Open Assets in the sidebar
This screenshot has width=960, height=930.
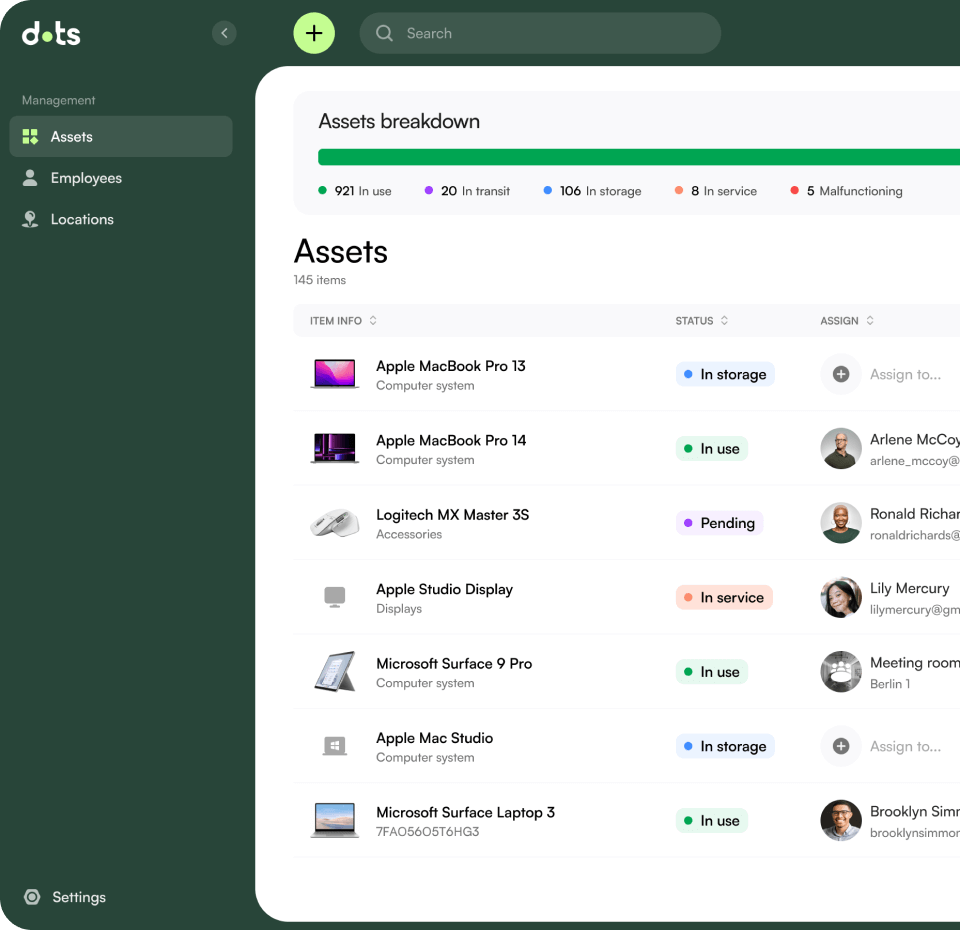tap(121, 137)
